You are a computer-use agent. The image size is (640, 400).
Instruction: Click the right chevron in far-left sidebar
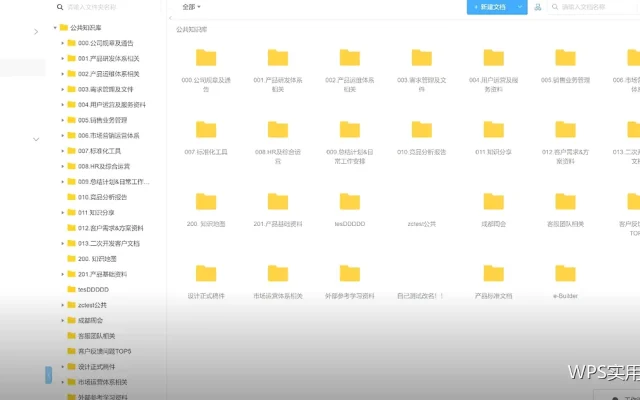[x=36, y=32]
